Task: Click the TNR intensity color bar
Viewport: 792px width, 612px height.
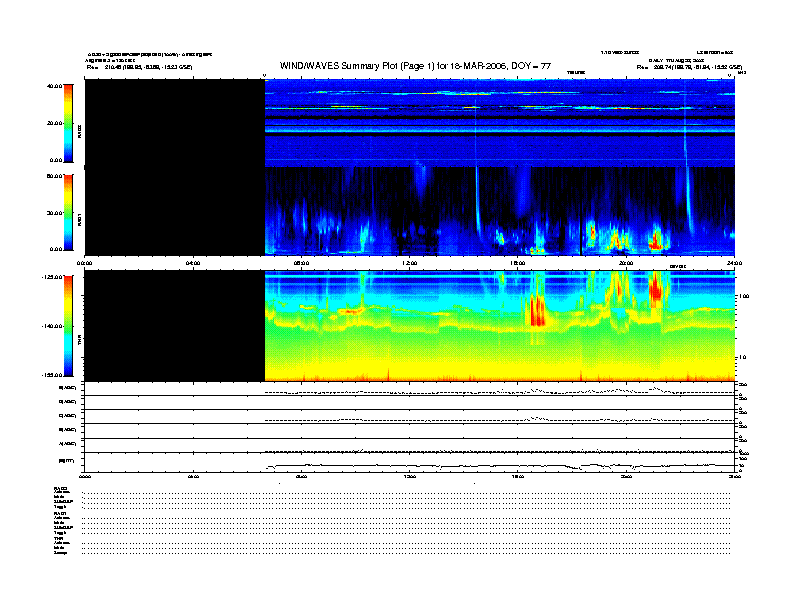Action: [68, 326]
